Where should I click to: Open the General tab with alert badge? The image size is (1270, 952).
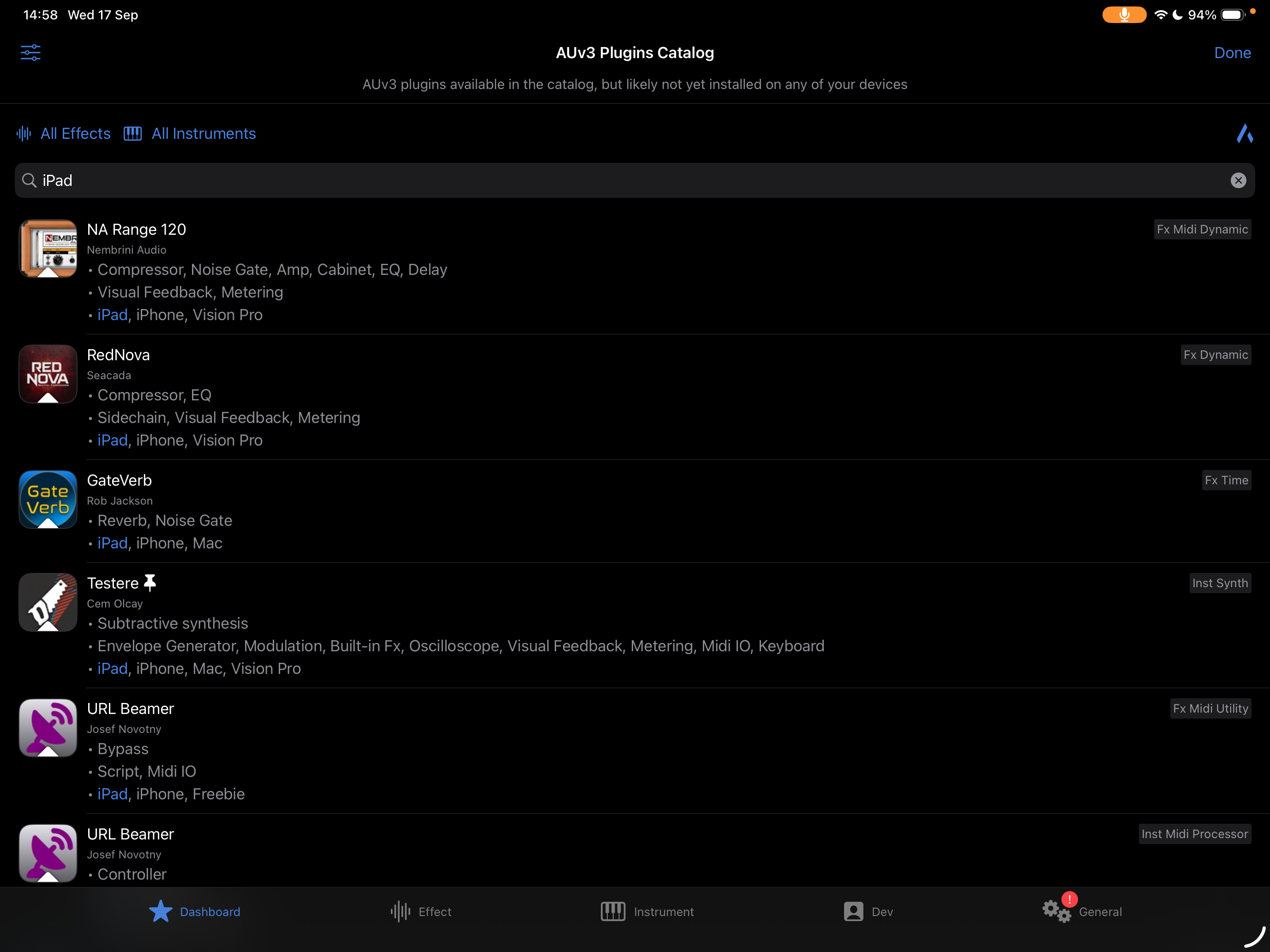click(1082, 911)
